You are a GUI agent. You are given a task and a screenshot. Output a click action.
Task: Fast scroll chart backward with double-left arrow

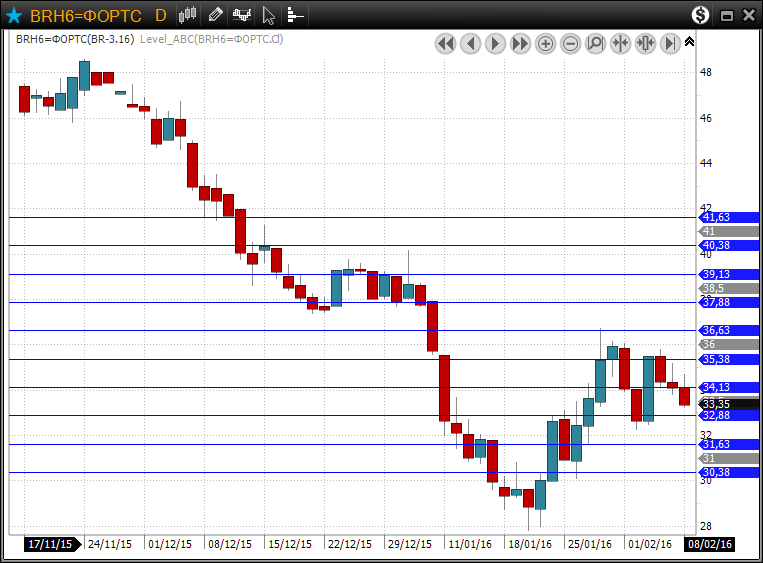(445, 43)
